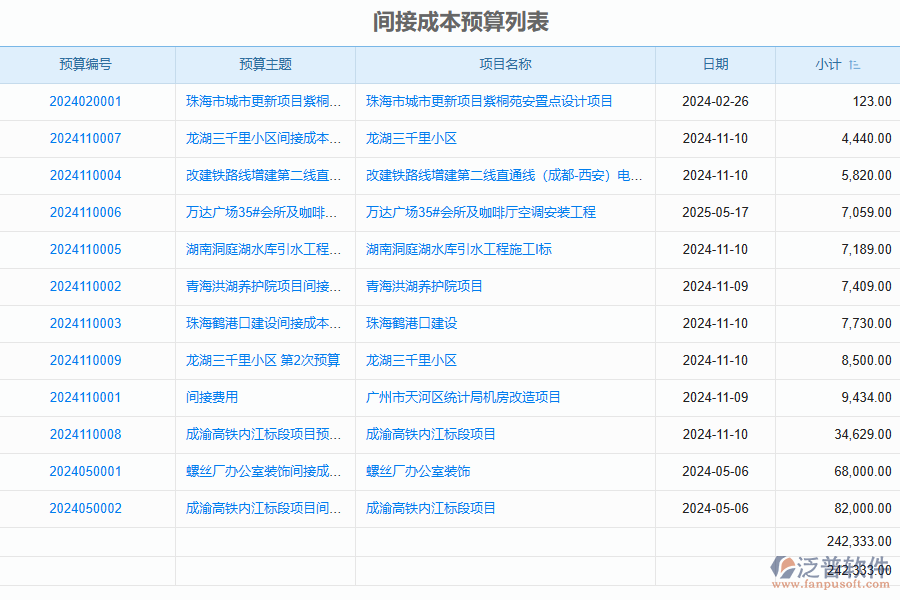The height and width of the screenshot is (600, 900).
Task: Open budget subject 珠海鹤港口建设间接成本…
Action: 263,324
